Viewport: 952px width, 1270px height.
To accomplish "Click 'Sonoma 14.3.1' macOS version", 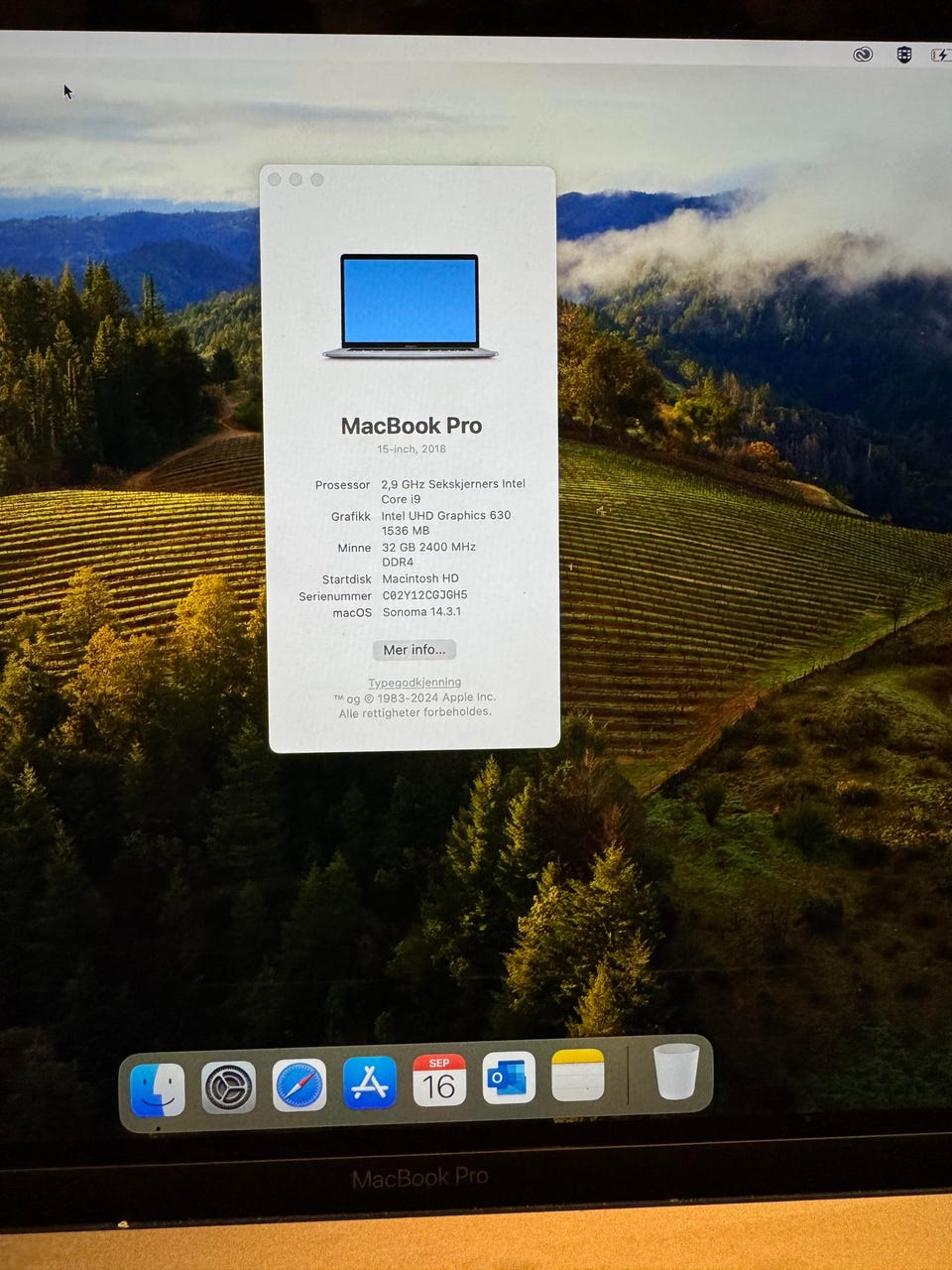I will pos(421,612).
